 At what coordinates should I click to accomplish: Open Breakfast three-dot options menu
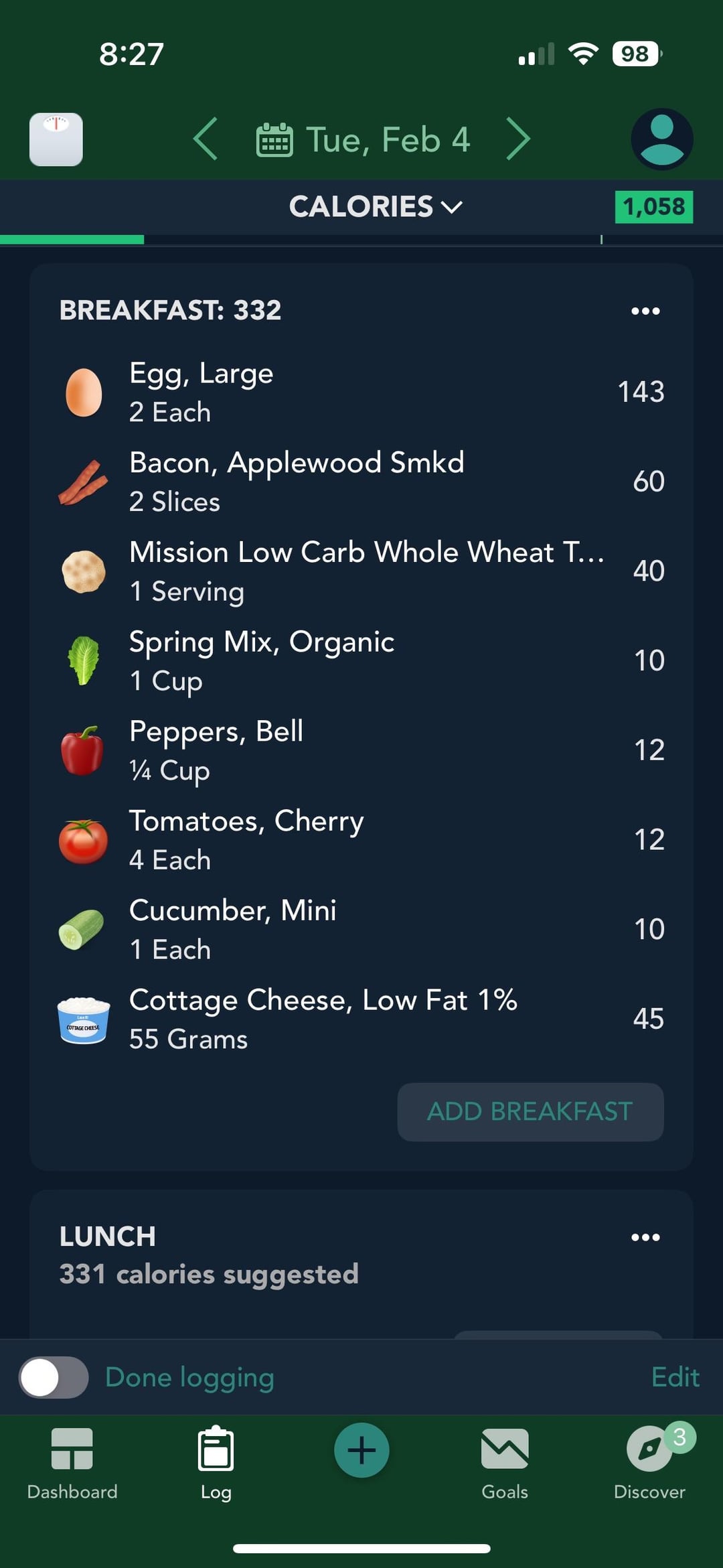(645, 311)
